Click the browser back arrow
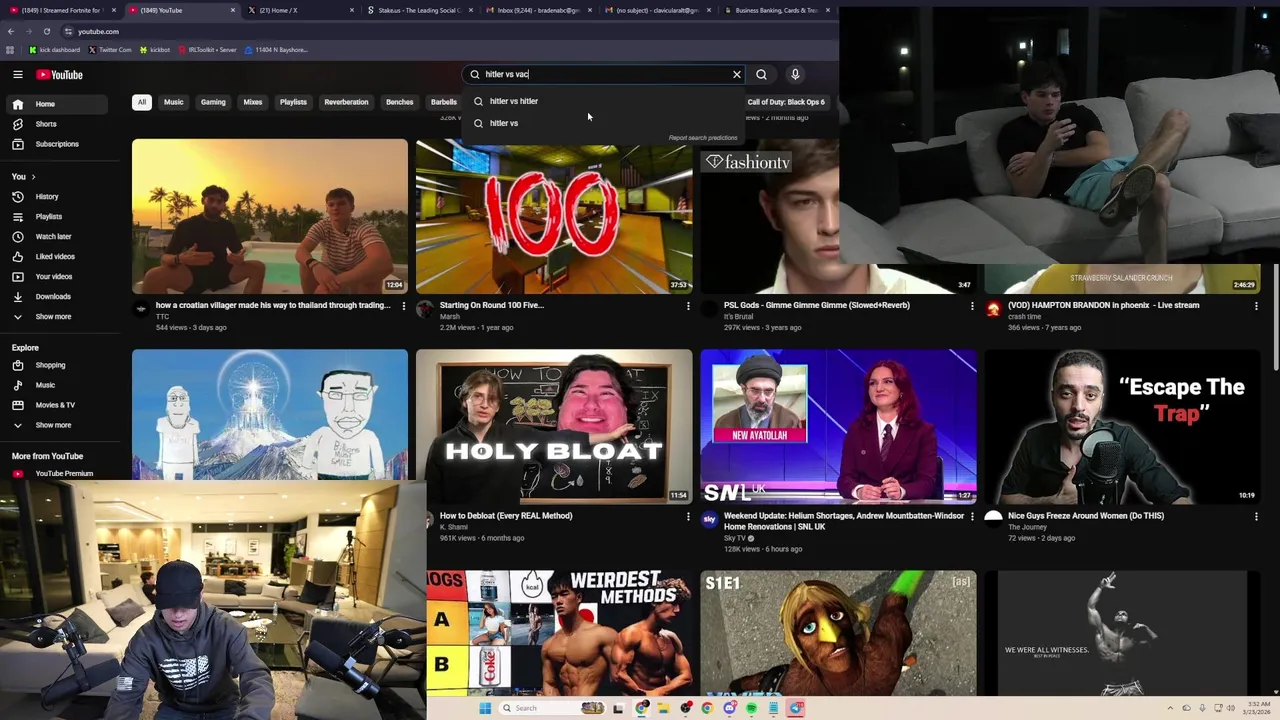This screenshot has width=1280, height=720. 11,31
